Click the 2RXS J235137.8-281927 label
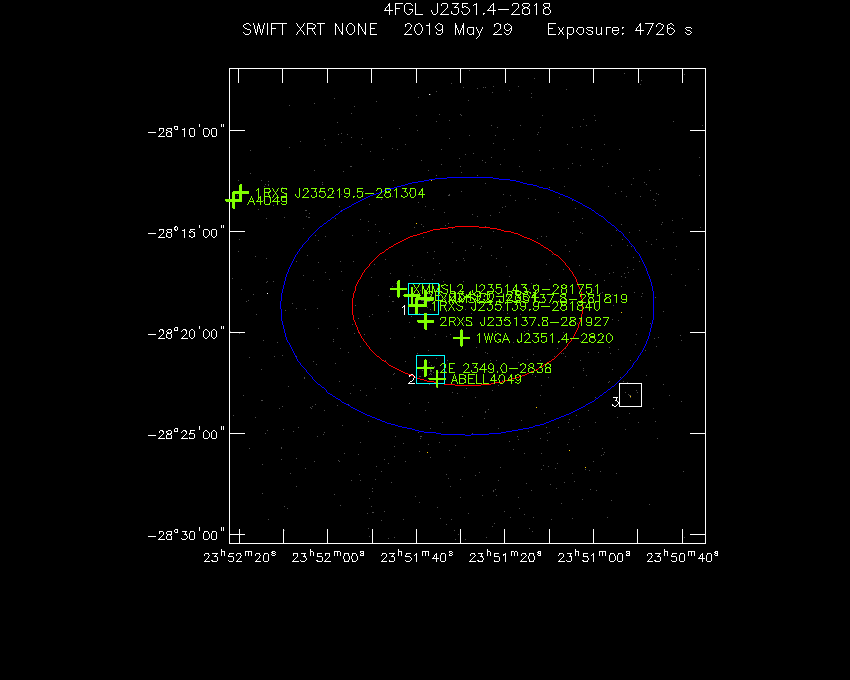Screen dimensions: 850x680 click(524, 322)
